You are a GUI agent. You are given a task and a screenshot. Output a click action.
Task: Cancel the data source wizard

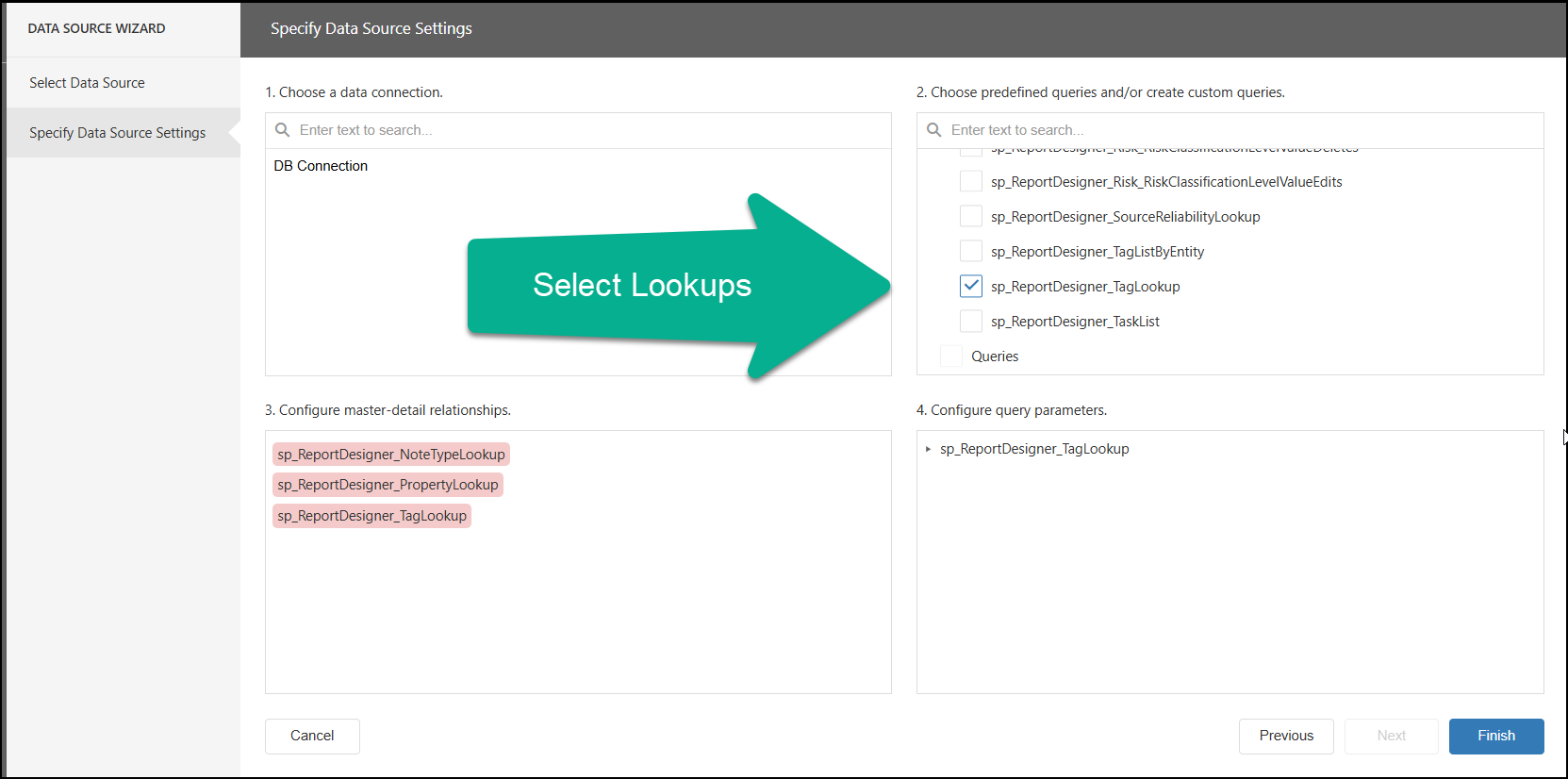(x=312, y=736)
